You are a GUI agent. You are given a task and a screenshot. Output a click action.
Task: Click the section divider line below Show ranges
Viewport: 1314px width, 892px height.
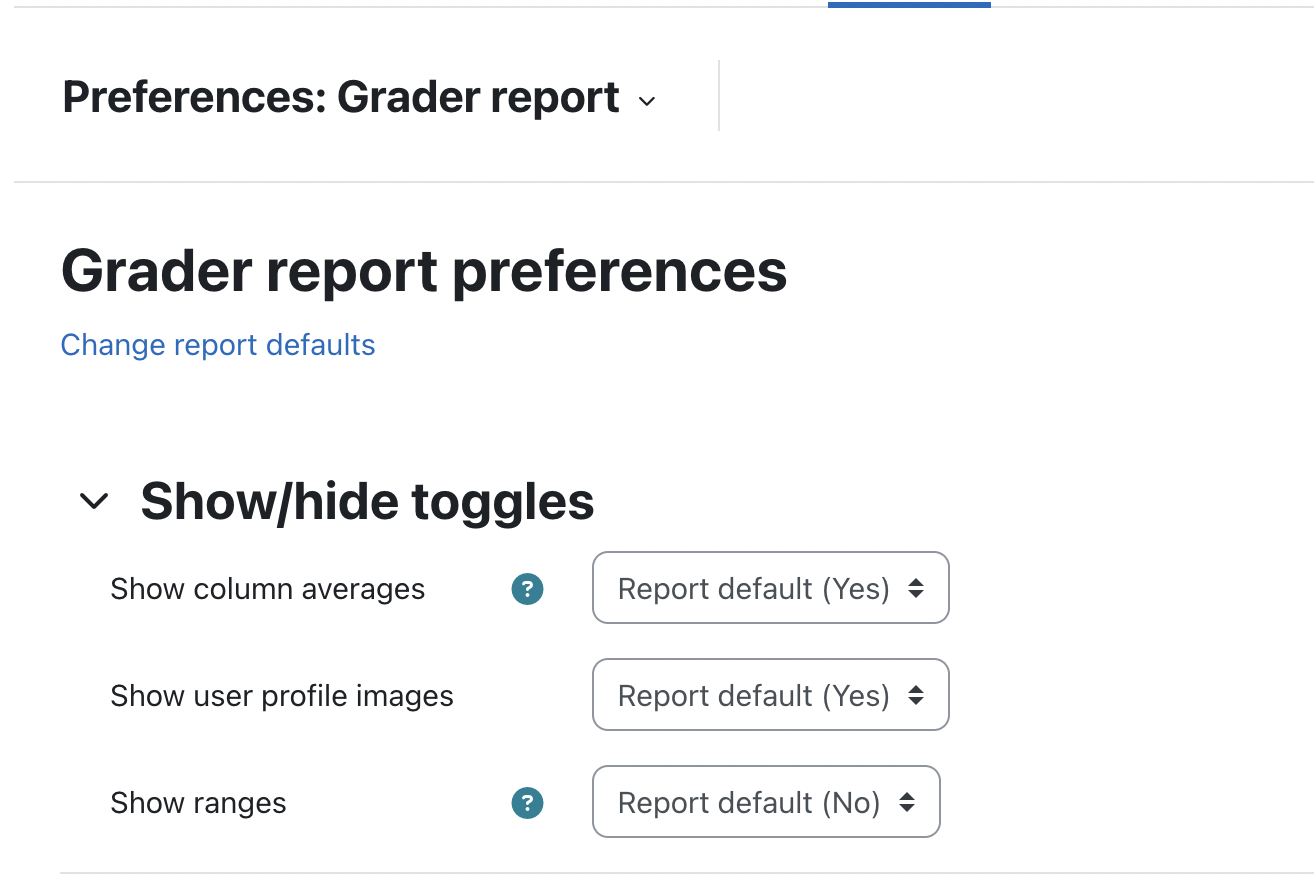point(687,873)
